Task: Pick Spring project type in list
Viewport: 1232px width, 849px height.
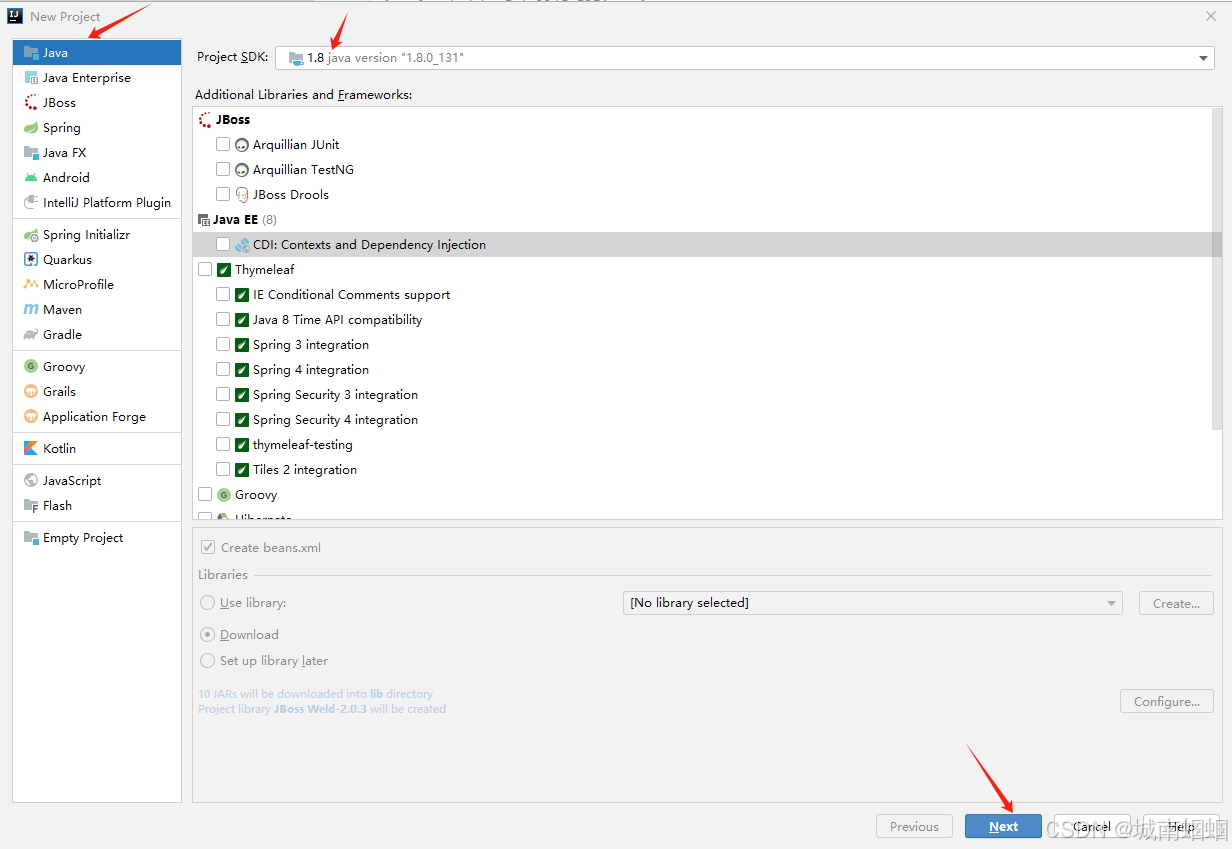Action: (x=97, y=127)
